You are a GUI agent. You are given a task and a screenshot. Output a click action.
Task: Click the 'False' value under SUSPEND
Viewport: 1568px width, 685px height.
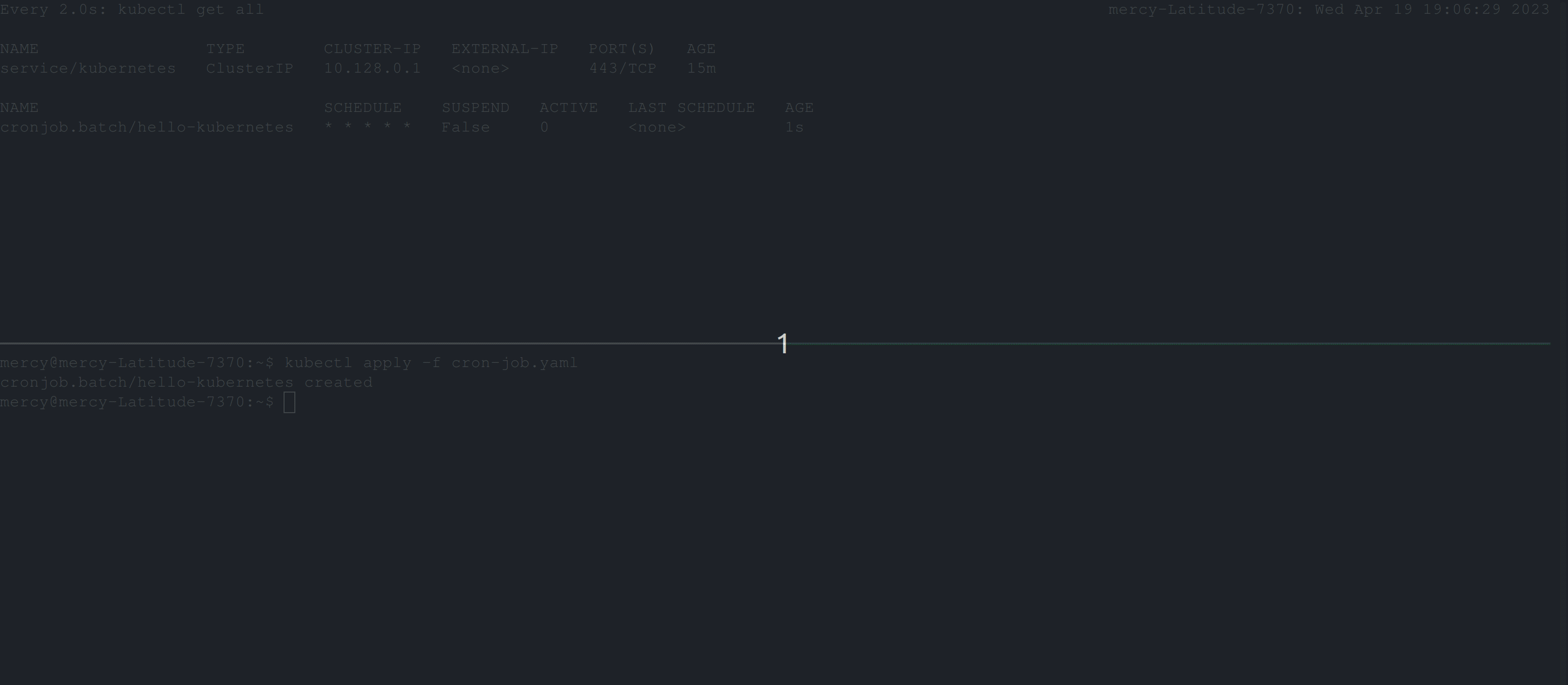point(466,127)
